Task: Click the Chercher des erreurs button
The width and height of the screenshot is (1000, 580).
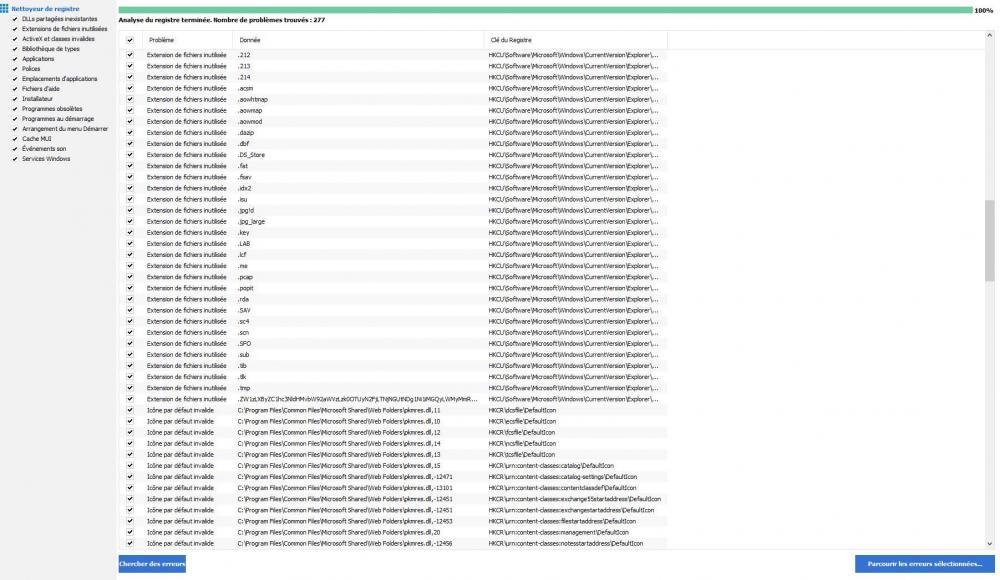Action: tap(151, 564)
